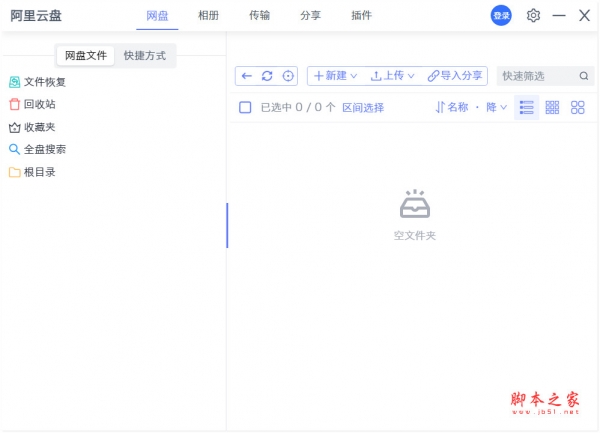Click the locate target icon in toolbar
Screen dimensions: 600x433
point(288,76)
